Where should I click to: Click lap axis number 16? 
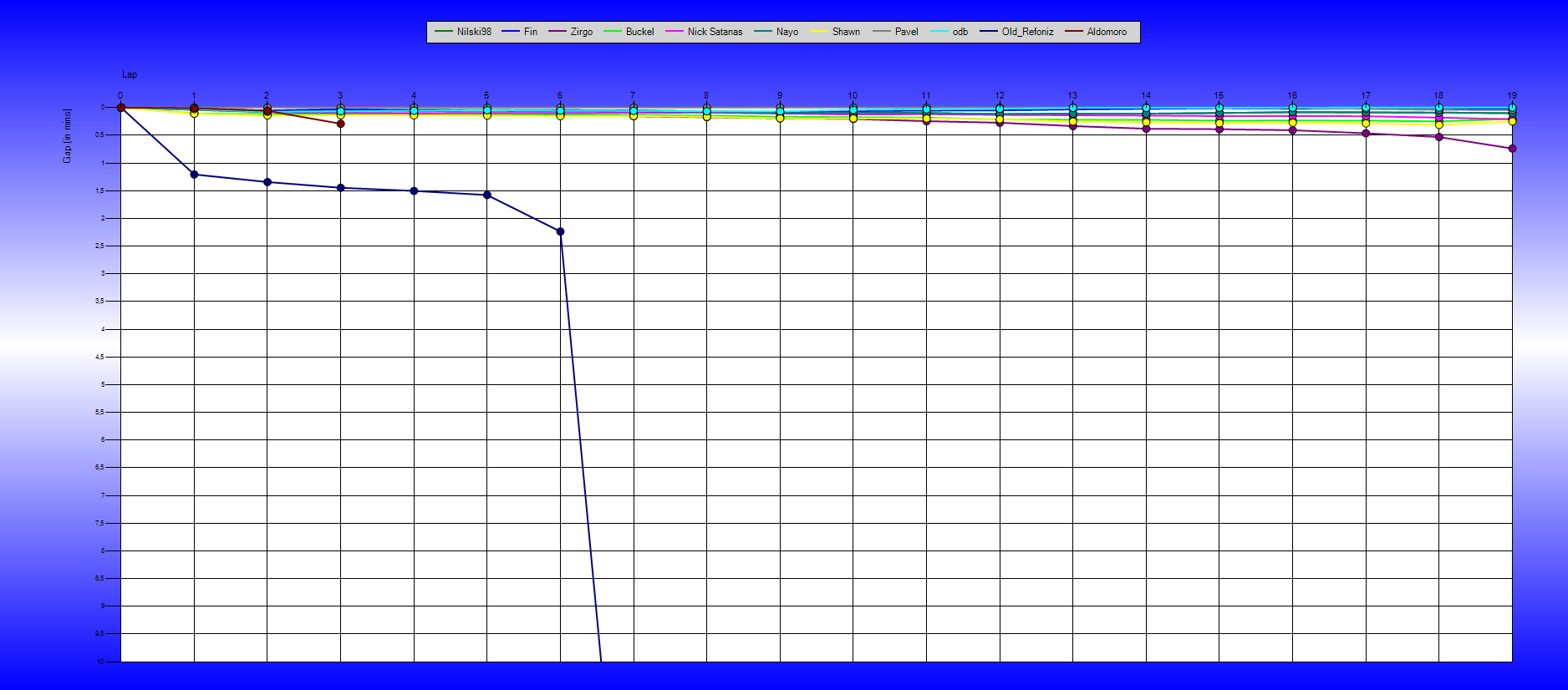pyautogui.click(x=1292, y=95)
